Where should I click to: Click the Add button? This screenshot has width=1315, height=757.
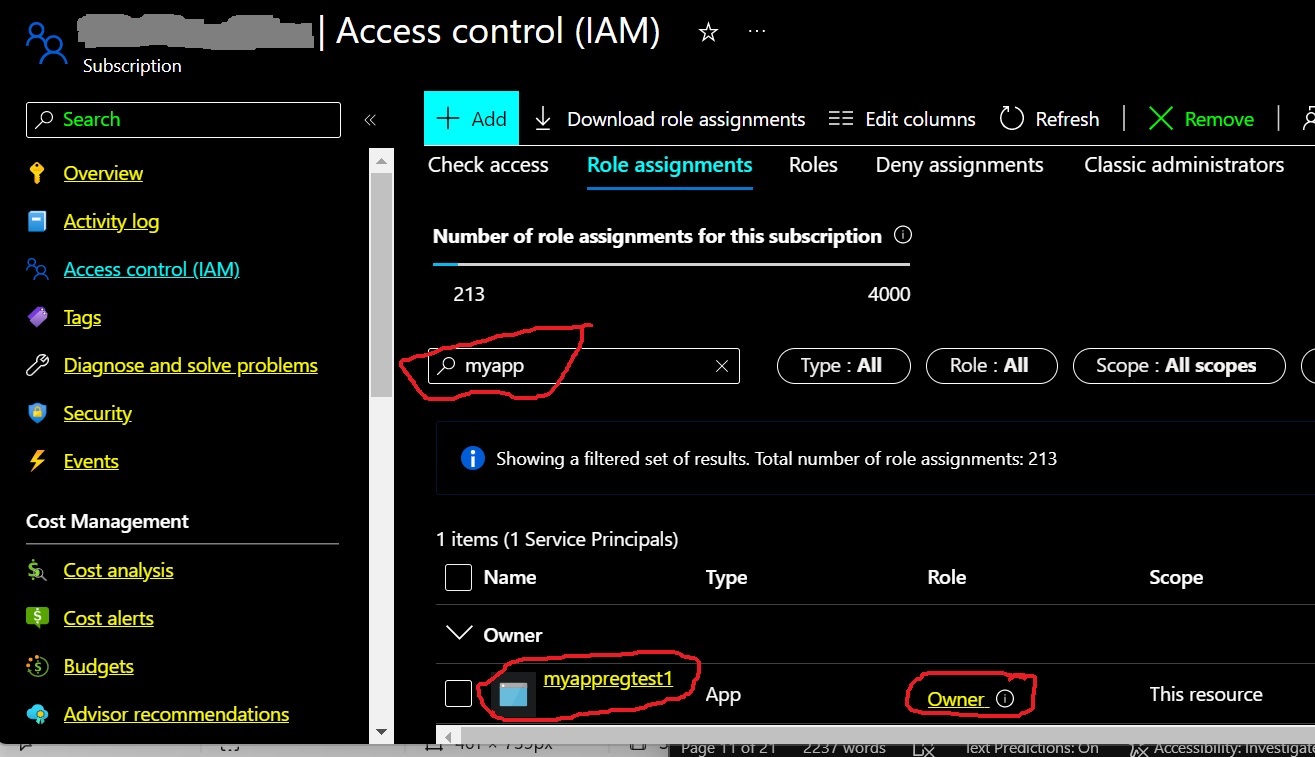pos(472,119)
